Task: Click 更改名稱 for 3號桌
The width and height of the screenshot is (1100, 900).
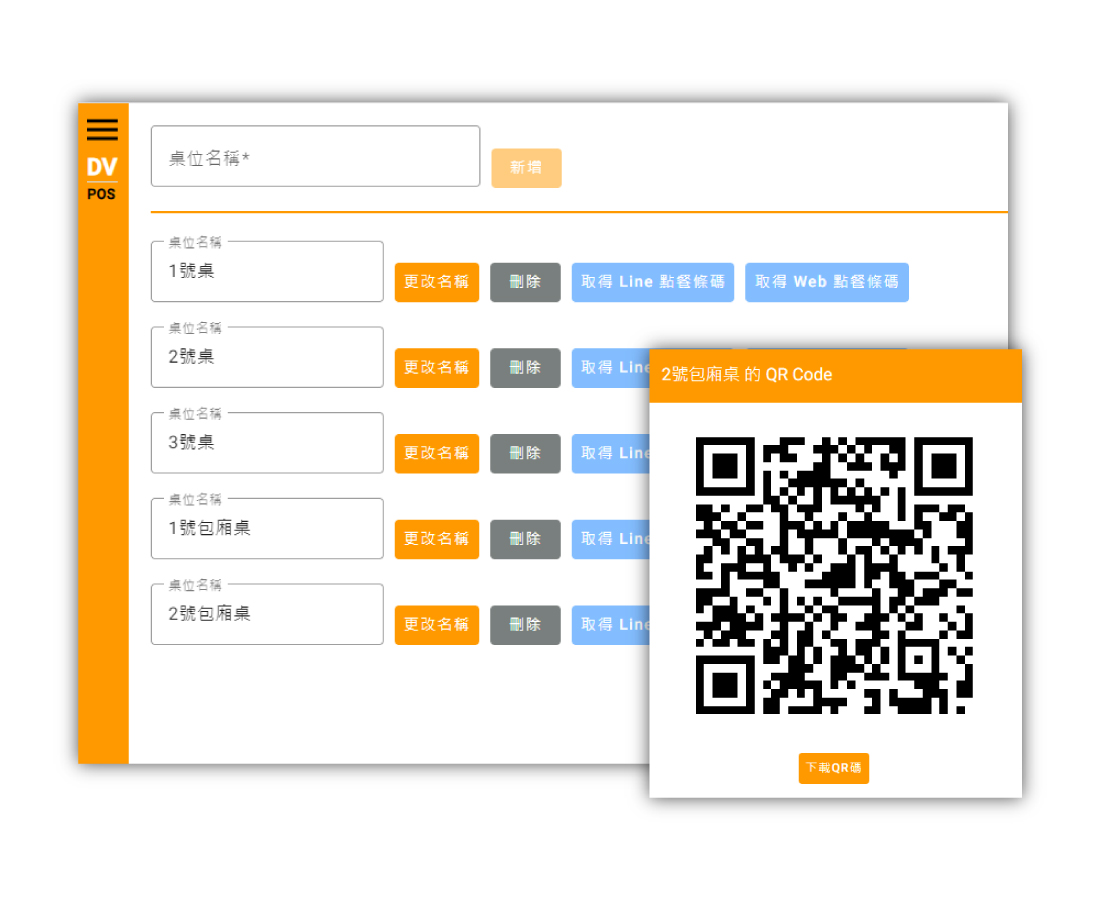Action: click(x=436, y=453)
